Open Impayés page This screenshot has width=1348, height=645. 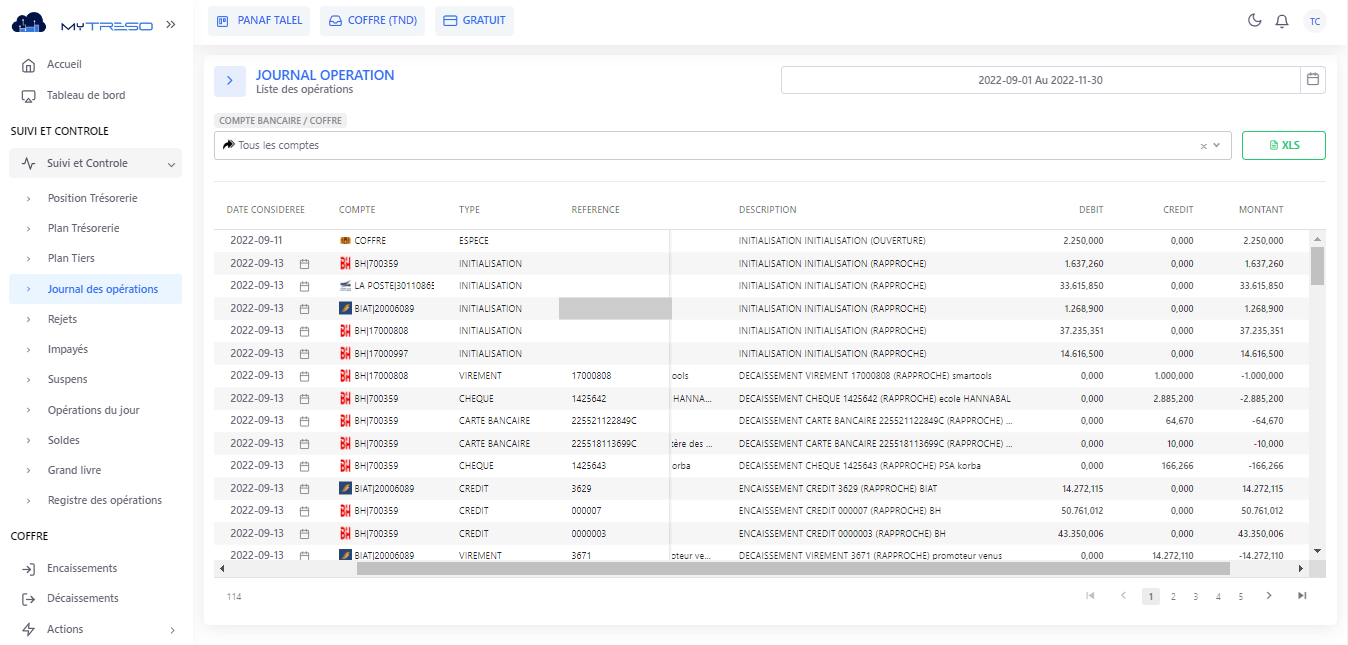tap(68, 349)
